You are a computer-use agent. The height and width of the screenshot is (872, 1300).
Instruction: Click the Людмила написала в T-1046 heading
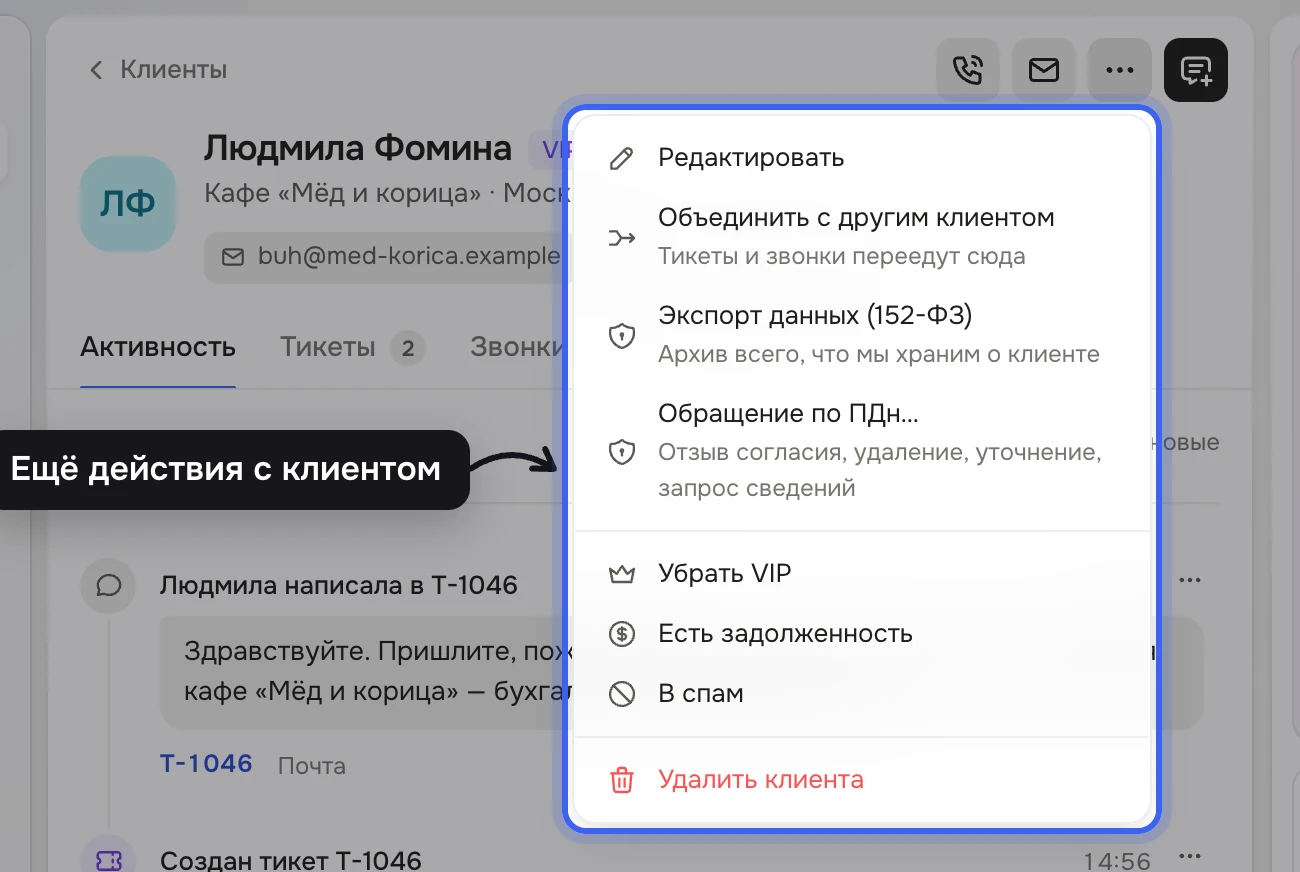pos(339,585)
